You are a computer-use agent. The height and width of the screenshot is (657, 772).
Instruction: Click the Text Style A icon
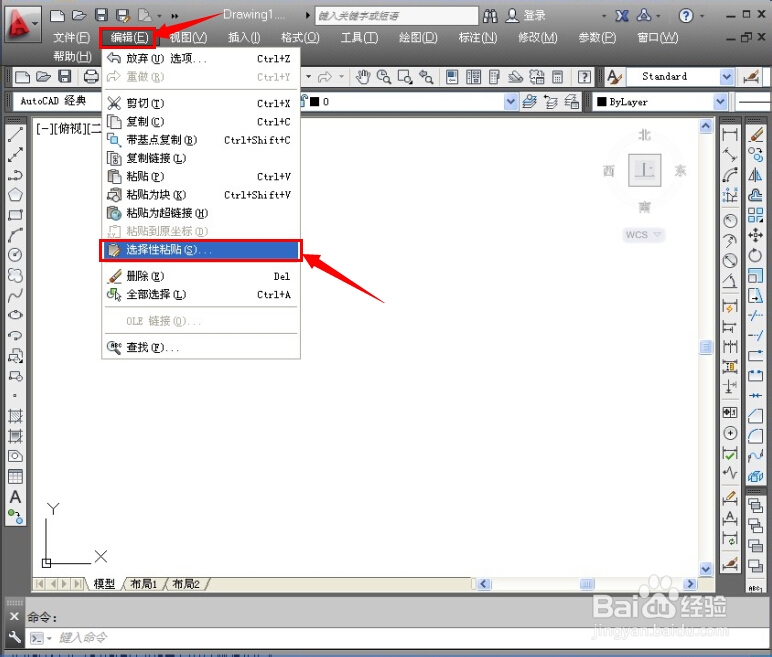(x=615, y=77)
